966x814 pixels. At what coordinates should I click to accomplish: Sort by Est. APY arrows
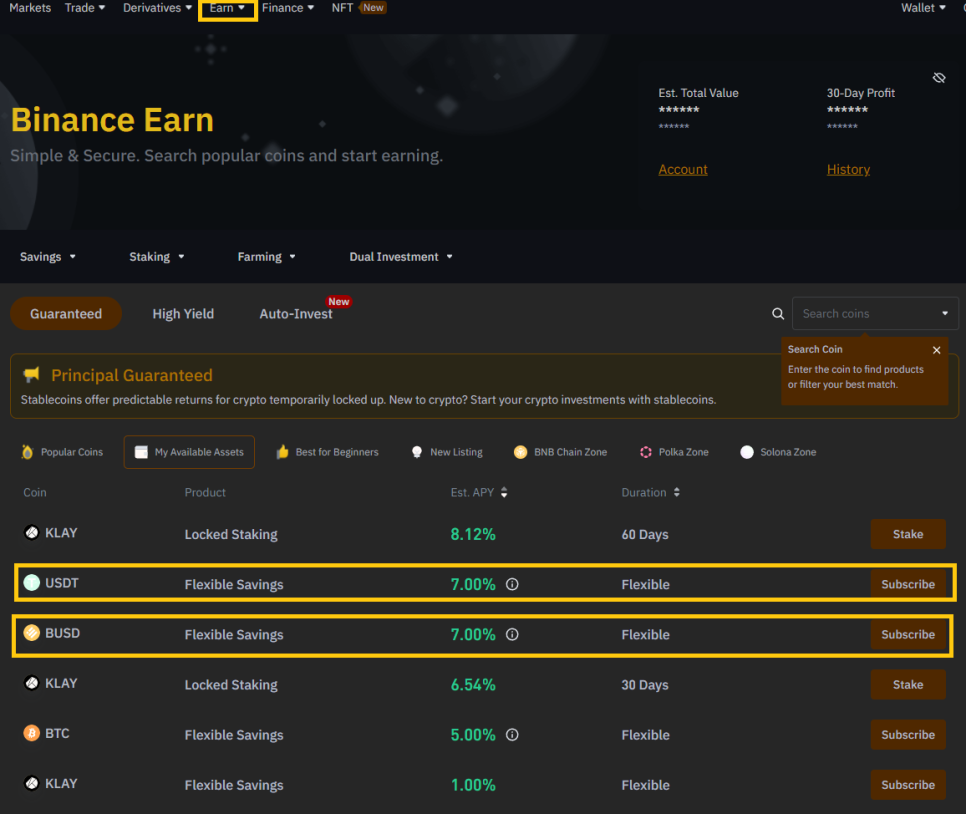click(x=504, y=492)
